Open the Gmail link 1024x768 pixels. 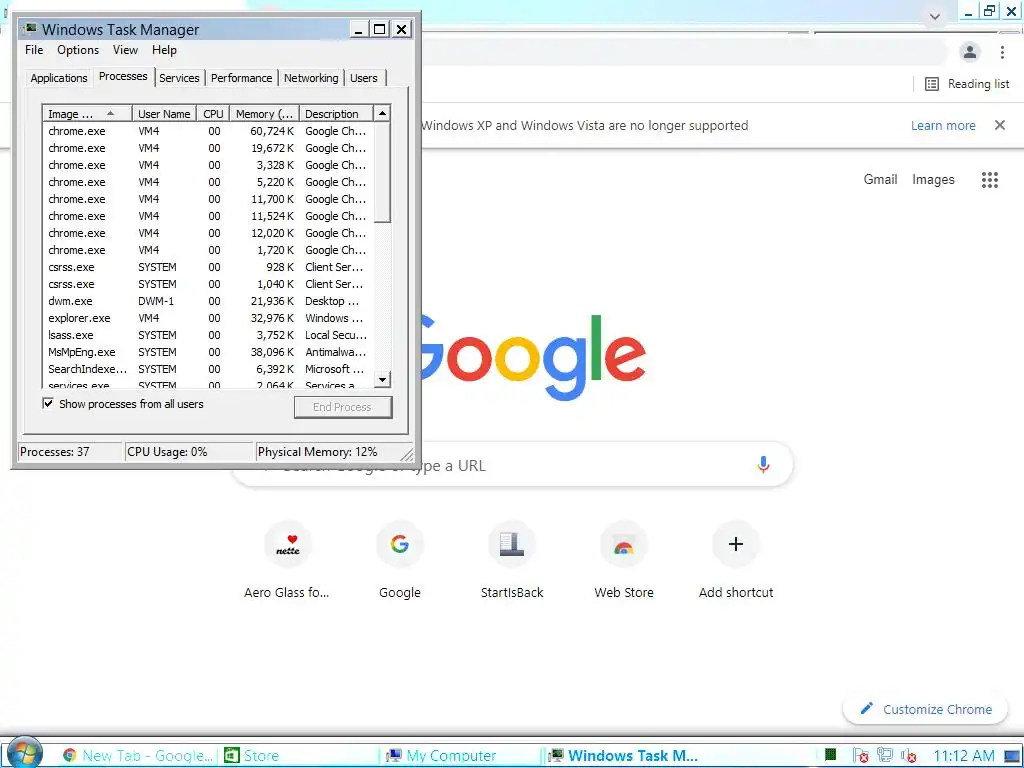click(x=880, y=179)
